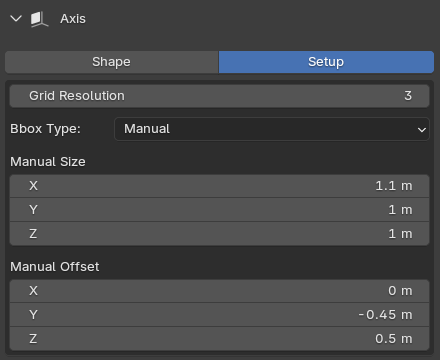Click the Axis panel icon
Screen dimensions: 440x360
pos(39,19)
